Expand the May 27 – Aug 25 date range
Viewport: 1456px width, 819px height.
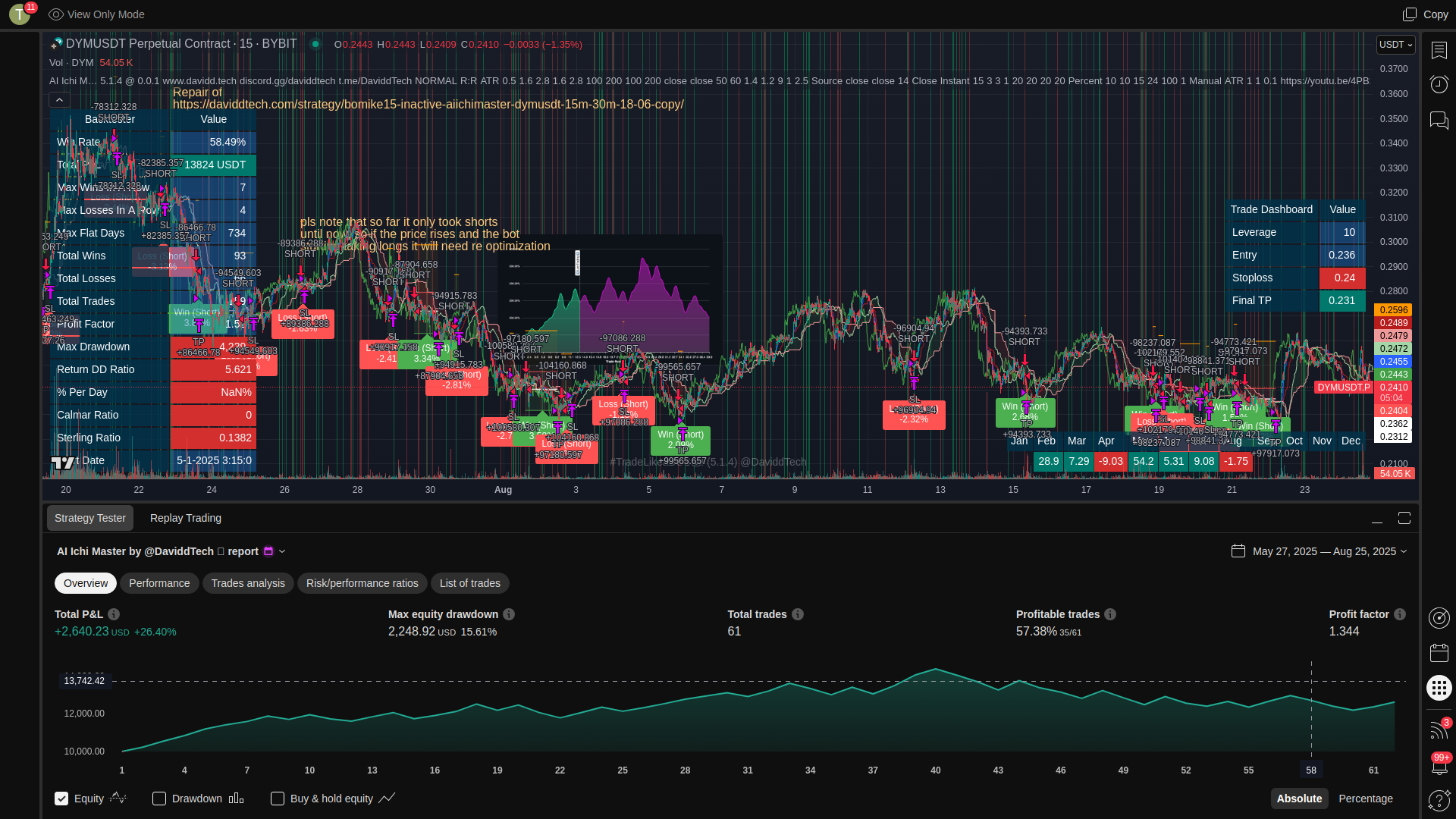pos(1330,551)
